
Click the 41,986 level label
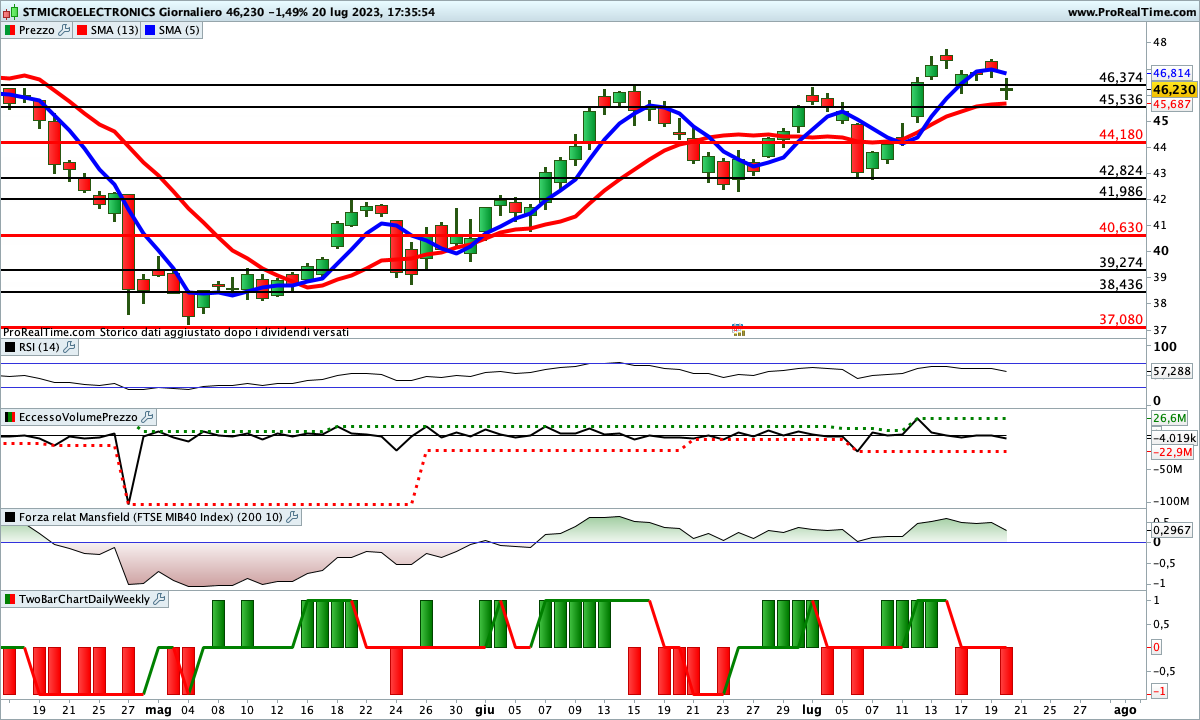[1120, 191]
